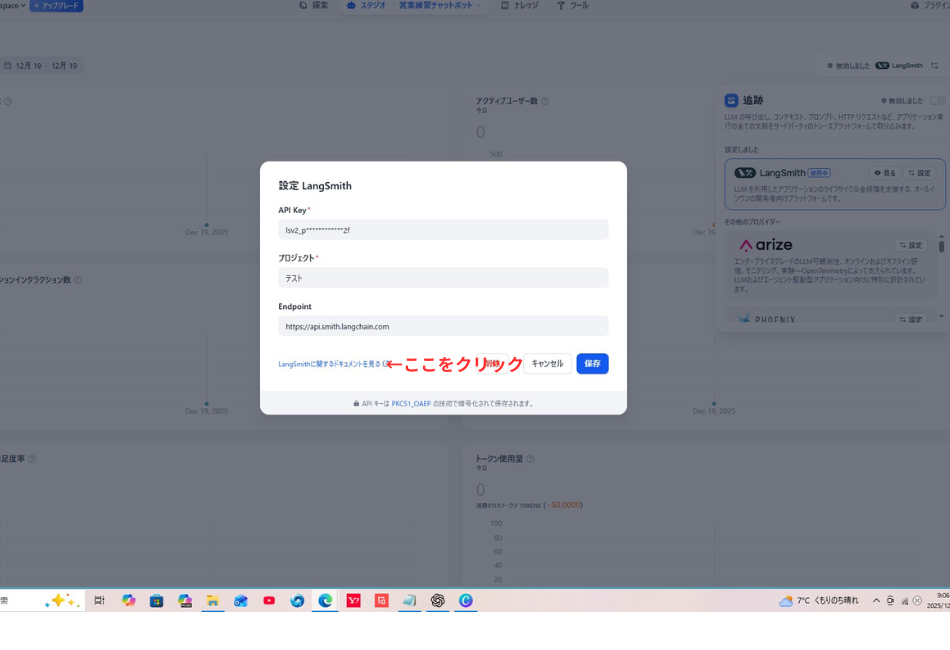Click the arize provider logo

coord(766,245)
